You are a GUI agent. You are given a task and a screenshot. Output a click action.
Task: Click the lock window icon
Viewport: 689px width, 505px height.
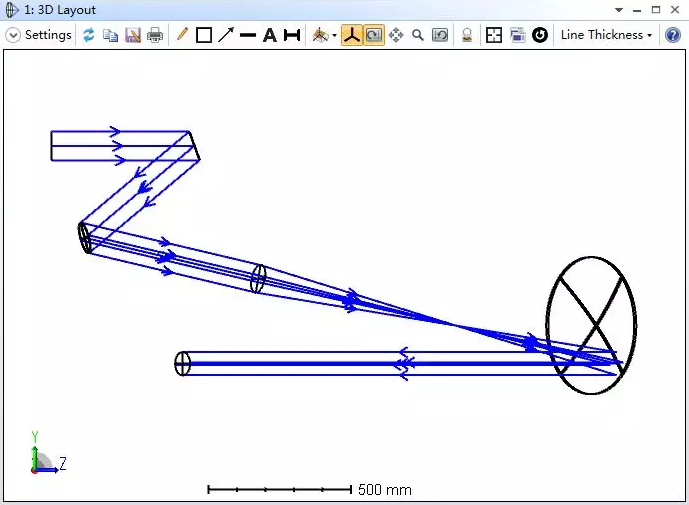pos(467,35)
